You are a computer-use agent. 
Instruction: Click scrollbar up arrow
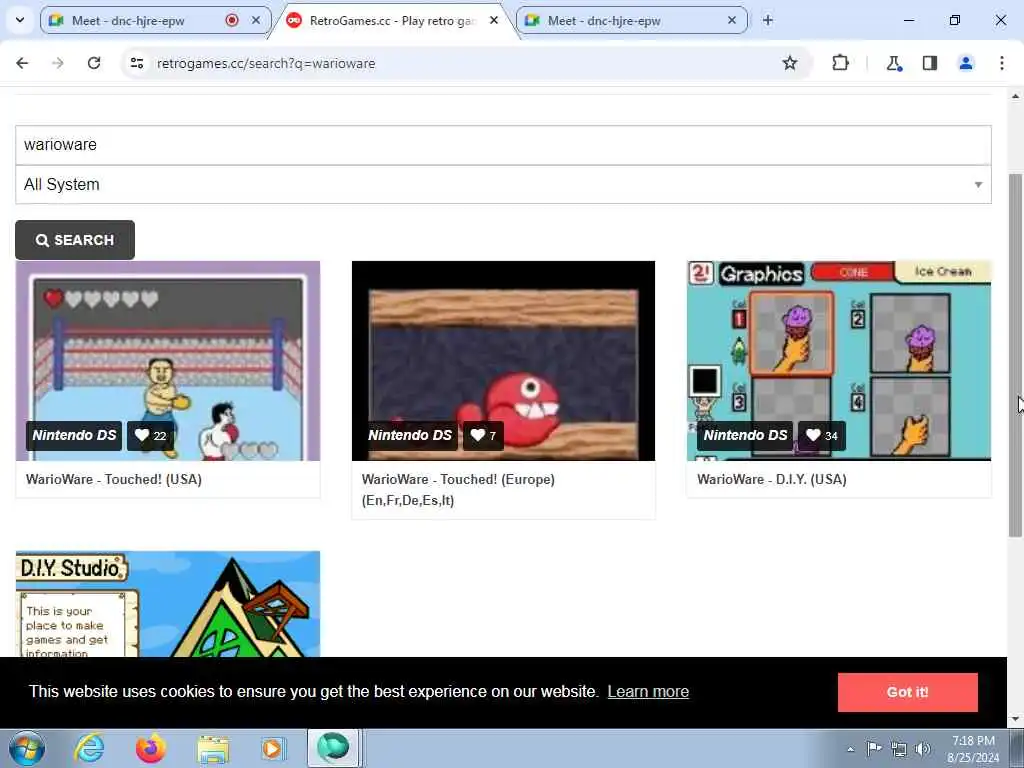[x=1016, y=96]
